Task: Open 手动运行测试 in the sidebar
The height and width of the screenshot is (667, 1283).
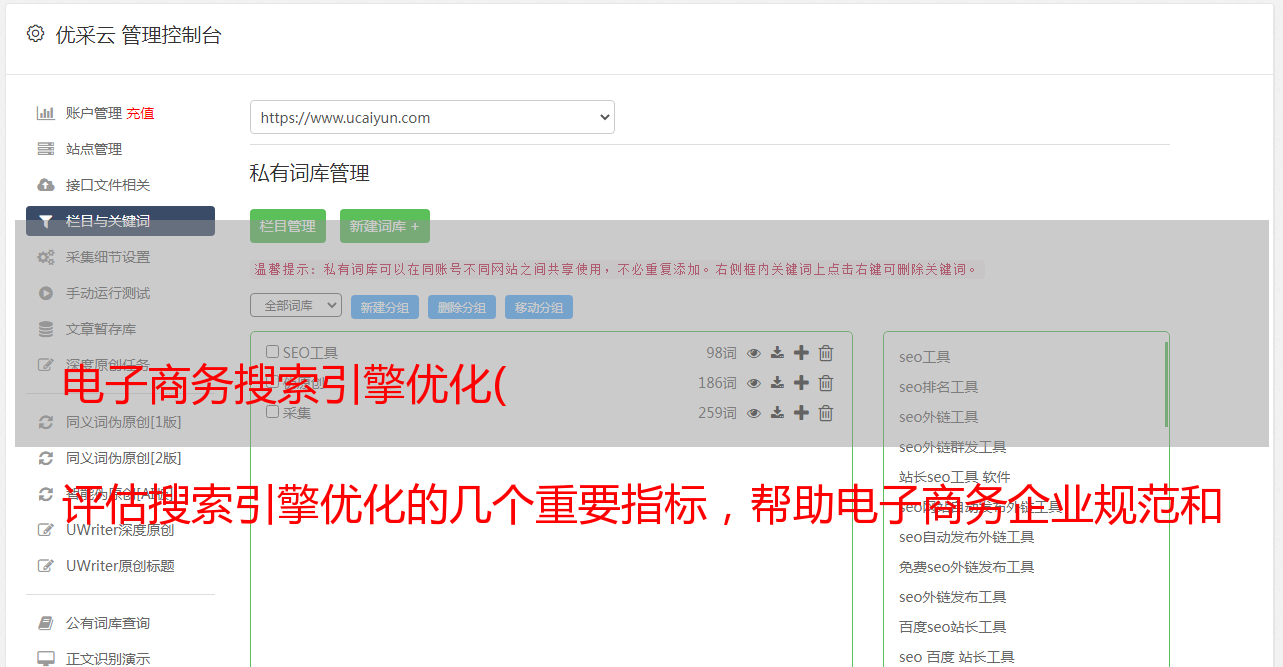Action: [x=108, y=293]
